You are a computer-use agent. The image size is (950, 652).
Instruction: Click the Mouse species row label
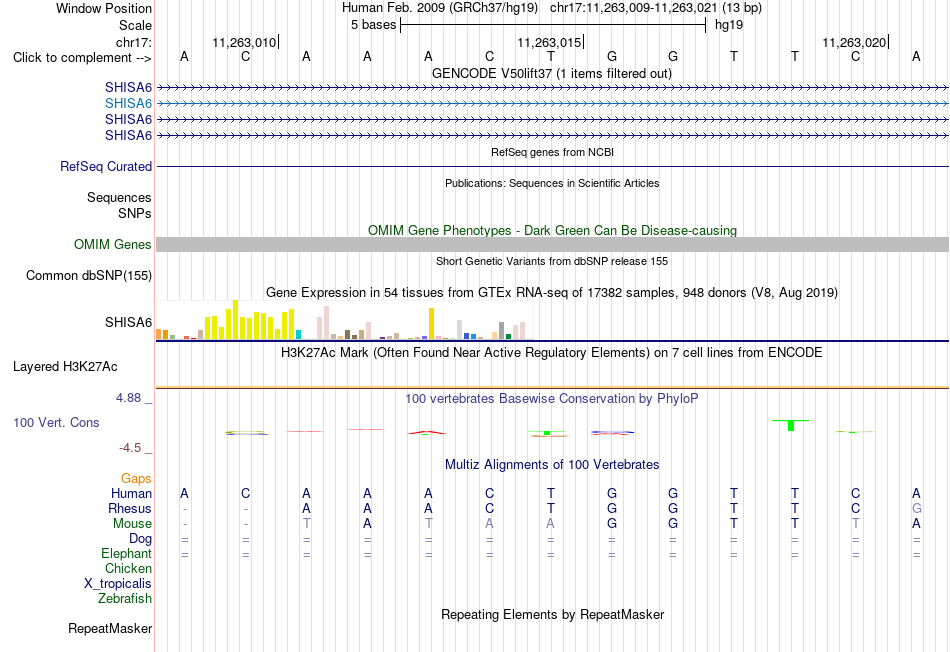(132, 524)
